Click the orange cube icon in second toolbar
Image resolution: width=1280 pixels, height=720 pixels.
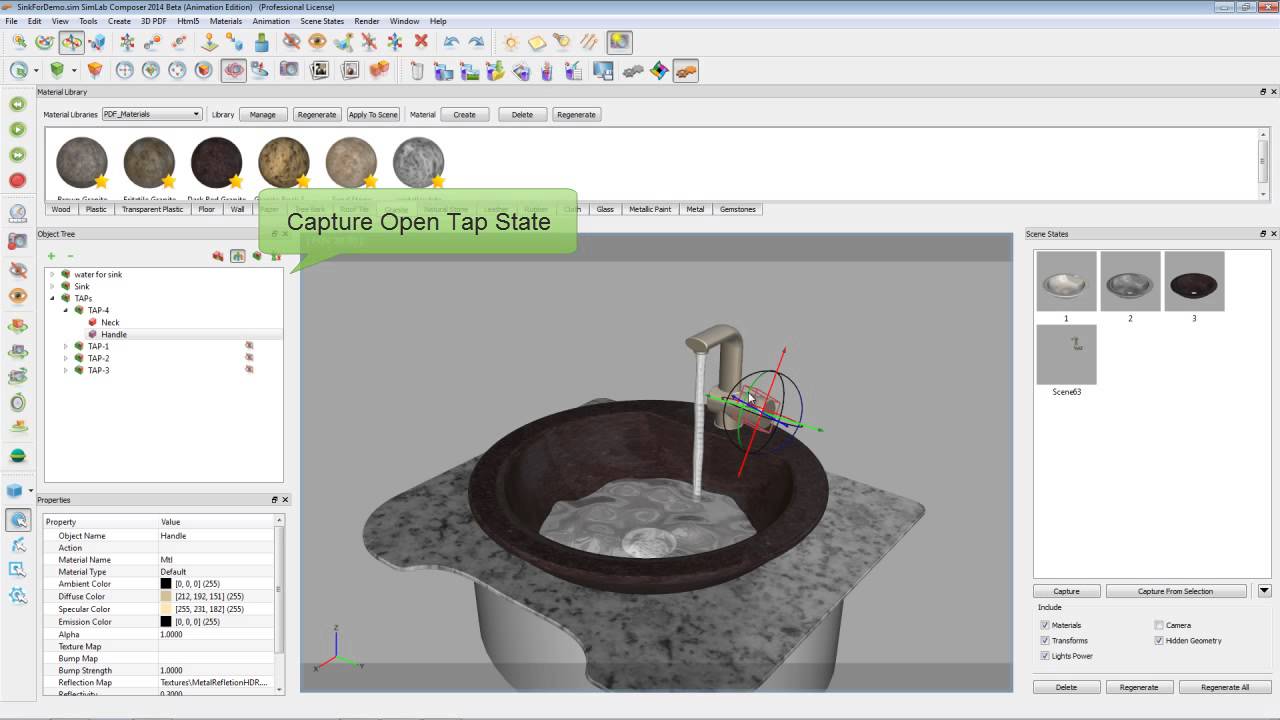(x=95, y=71)
